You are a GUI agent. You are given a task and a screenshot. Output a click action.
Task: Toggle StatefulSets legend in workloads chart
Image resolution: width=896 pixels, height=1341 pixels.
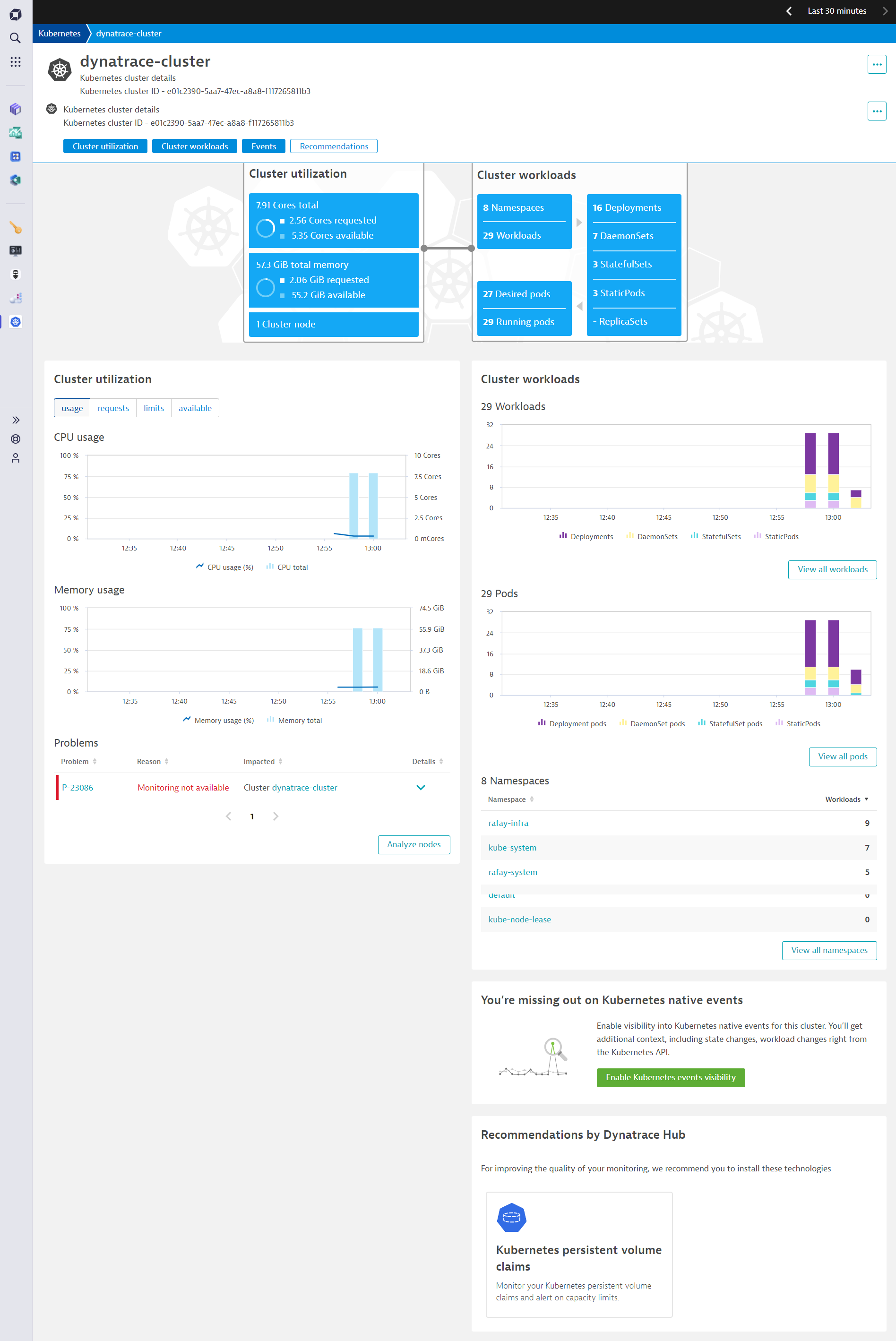tap(715, 536)
